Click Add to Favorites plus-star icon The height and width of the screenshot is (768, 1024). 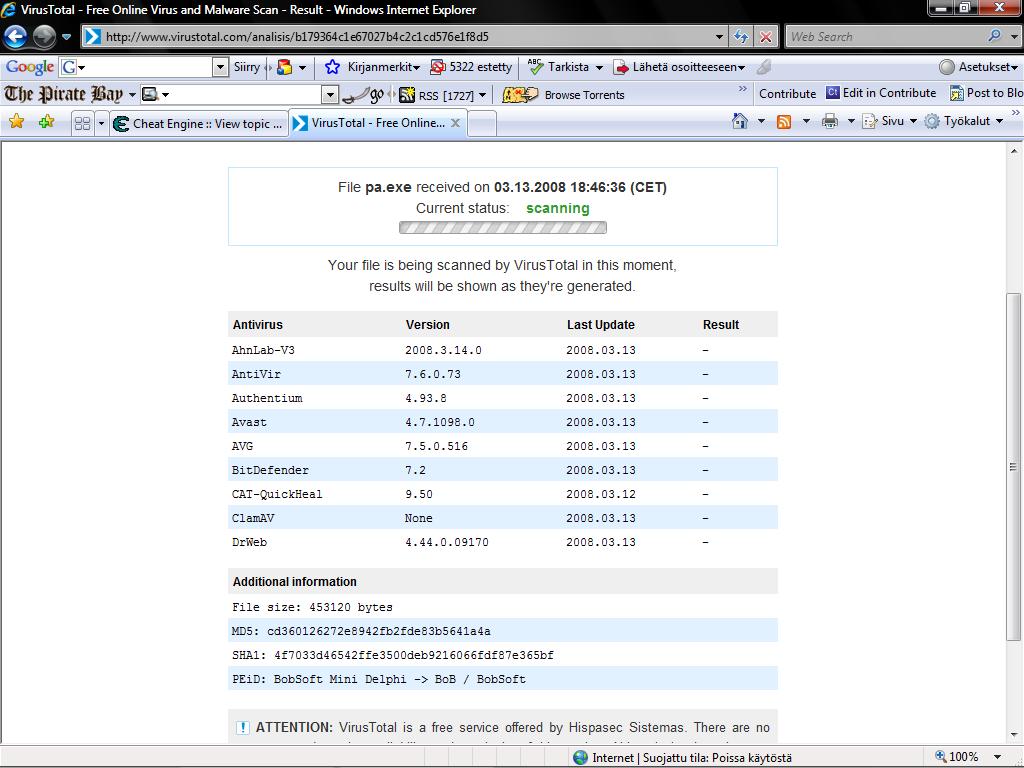[46, 121]
